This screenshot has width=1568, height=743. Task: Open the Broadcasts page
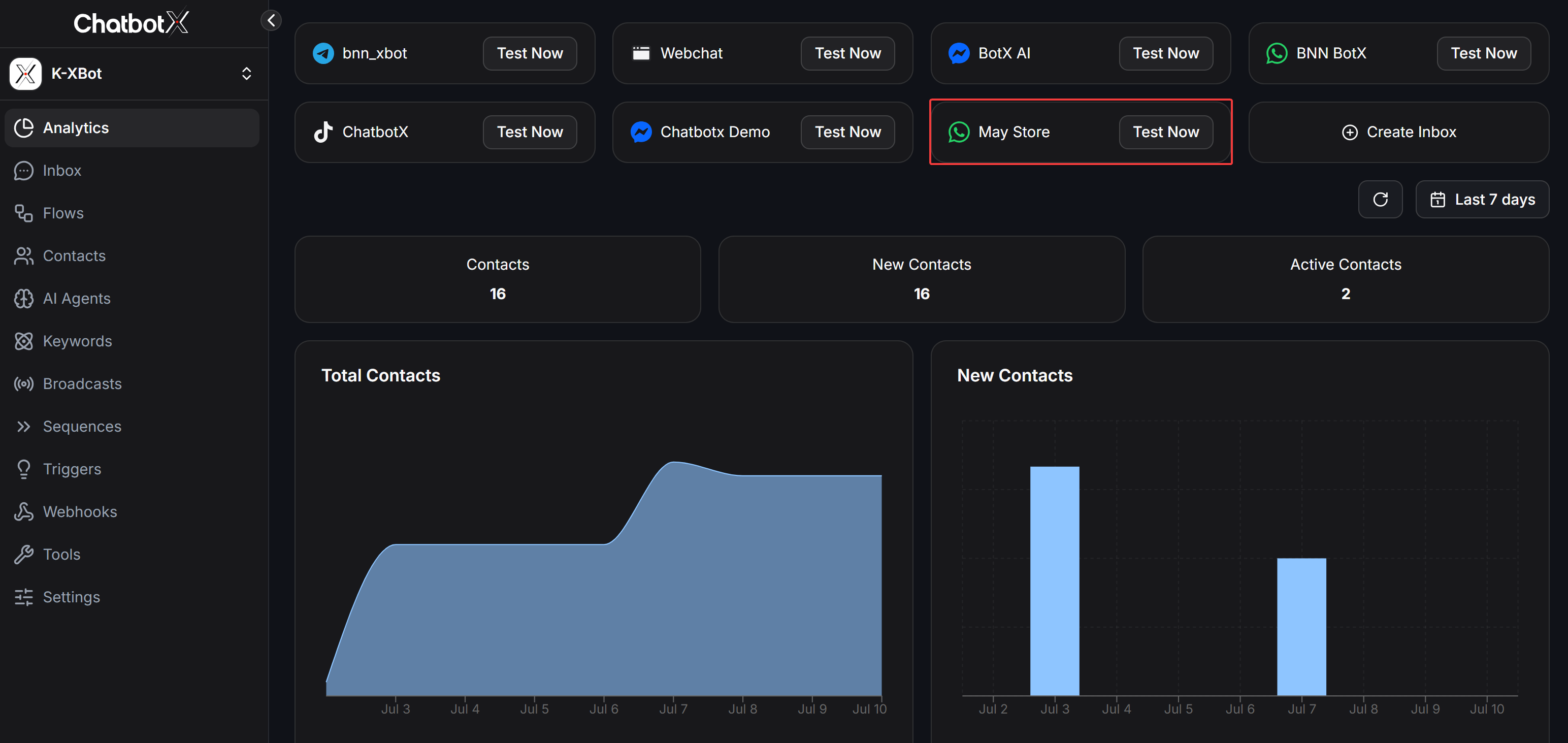pyautogui.click(x=132, y=383)
